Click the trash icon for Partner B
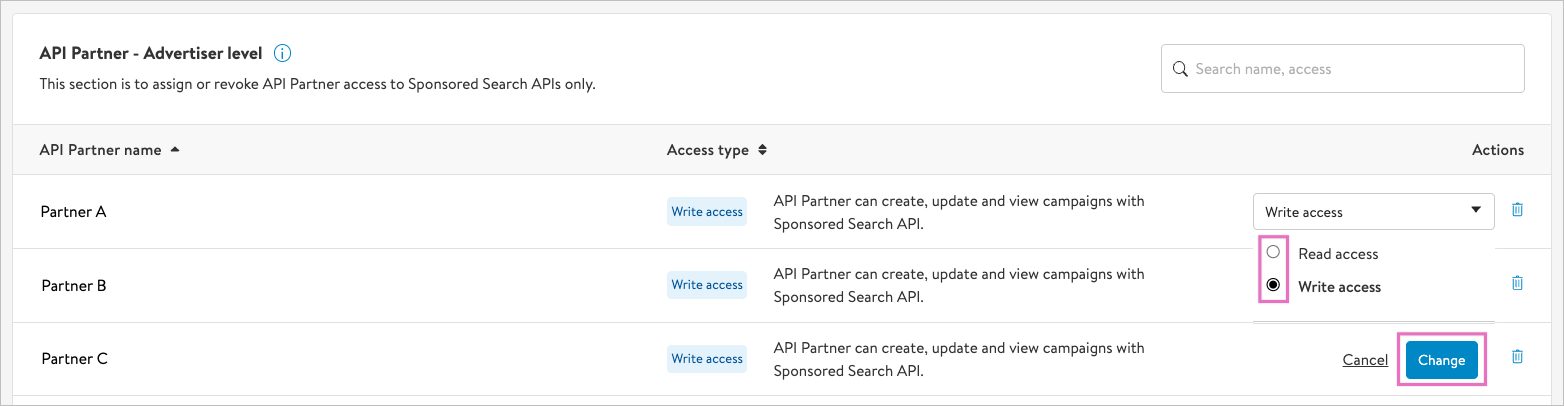Viewport: 1564px width, 406px height. pyautogui.click(x=1517, y=283)
